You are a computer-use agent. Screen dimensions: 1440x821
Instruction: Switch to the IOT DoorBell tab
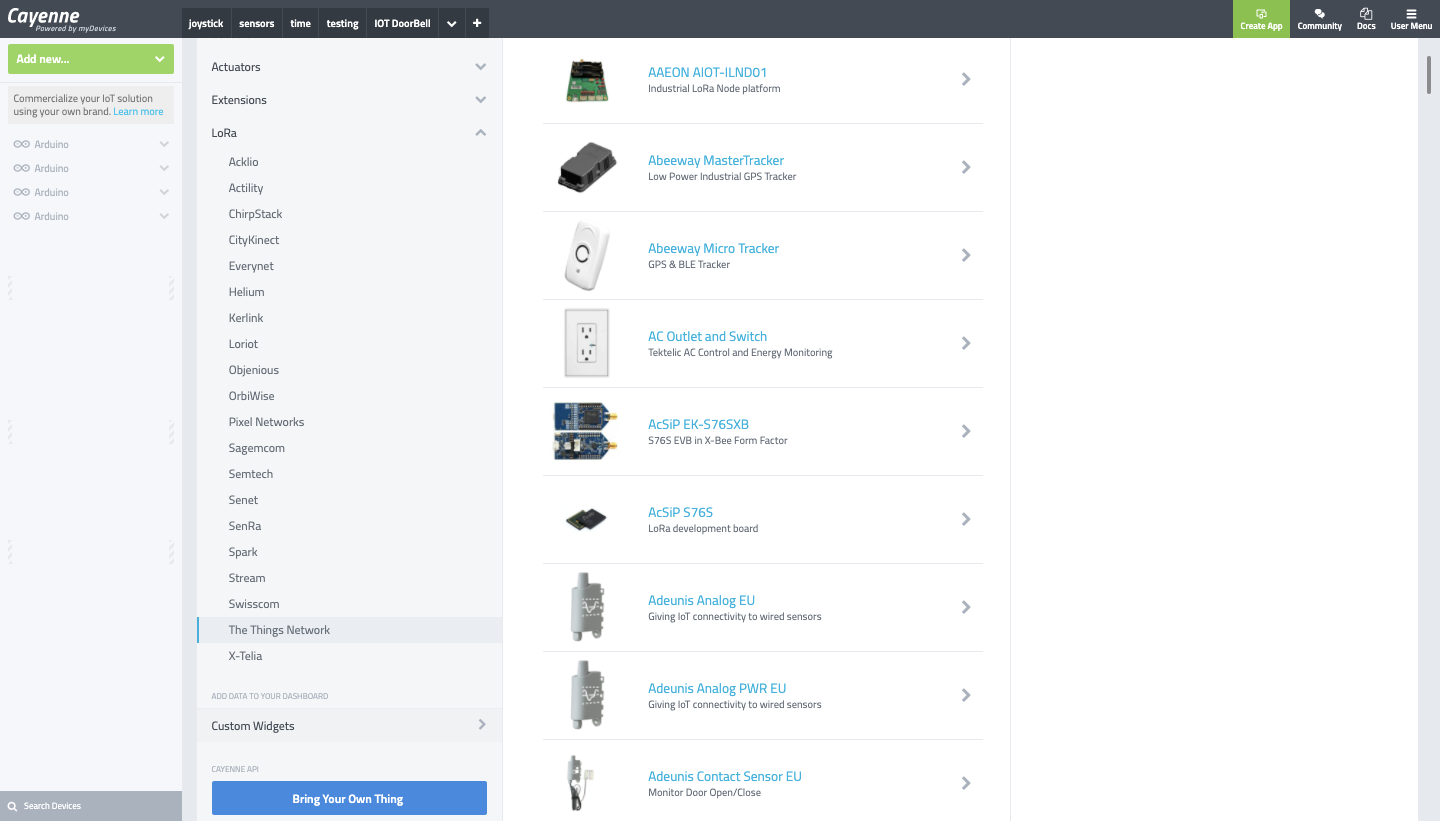coord(402,23)
